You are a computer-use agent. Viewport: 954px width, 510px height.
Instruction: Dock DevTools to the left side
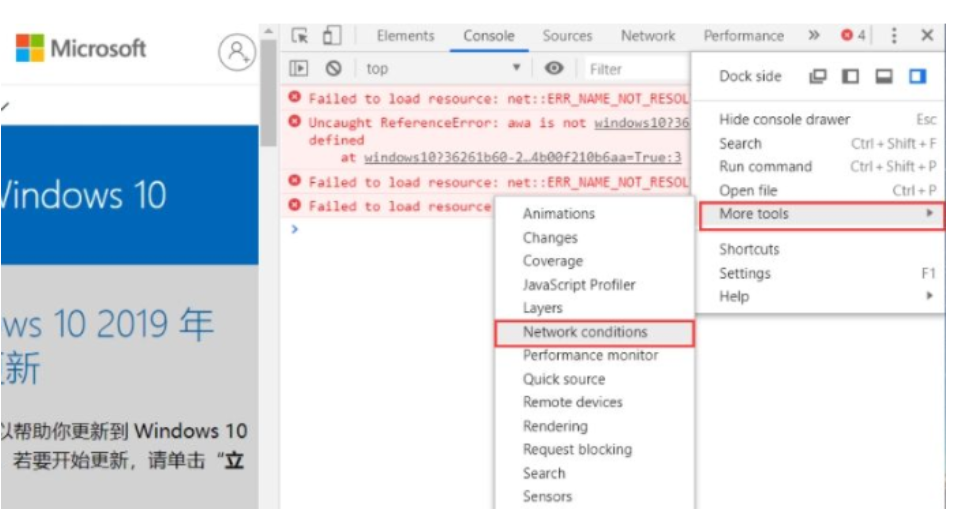click(x=850, y=77)
